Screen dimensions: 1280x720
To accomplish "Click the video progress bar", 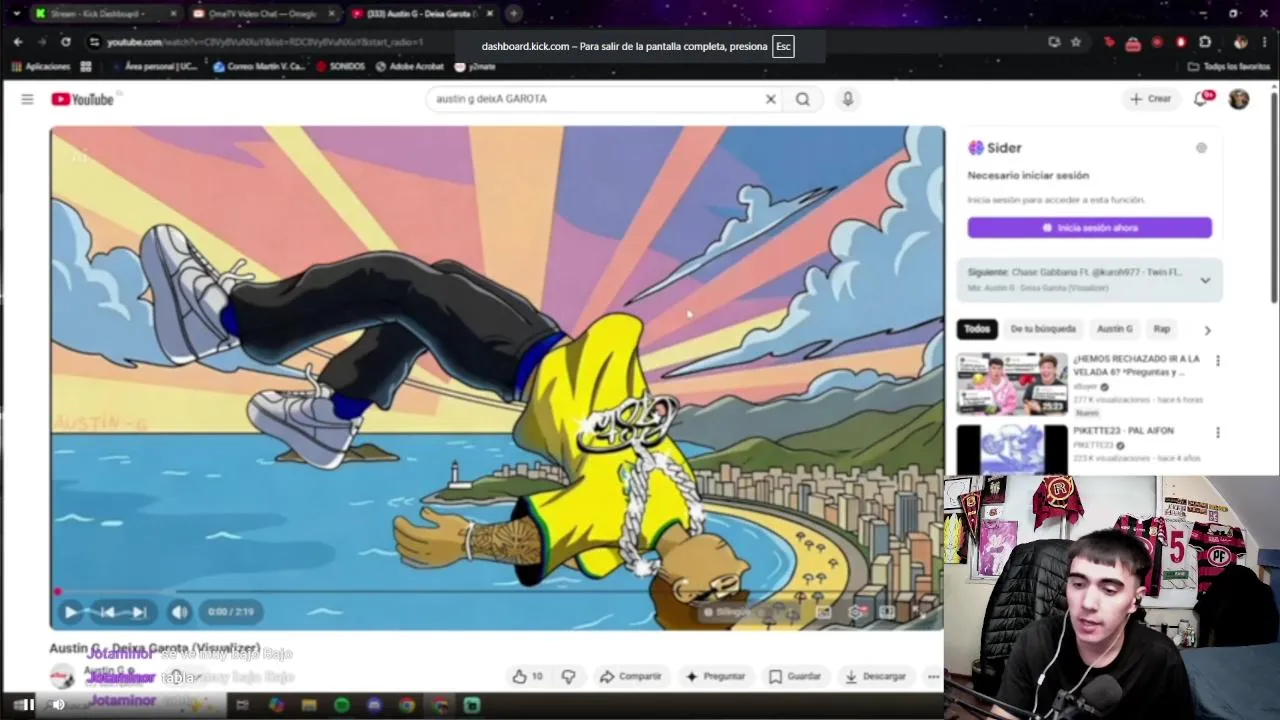I will [497, 592].
